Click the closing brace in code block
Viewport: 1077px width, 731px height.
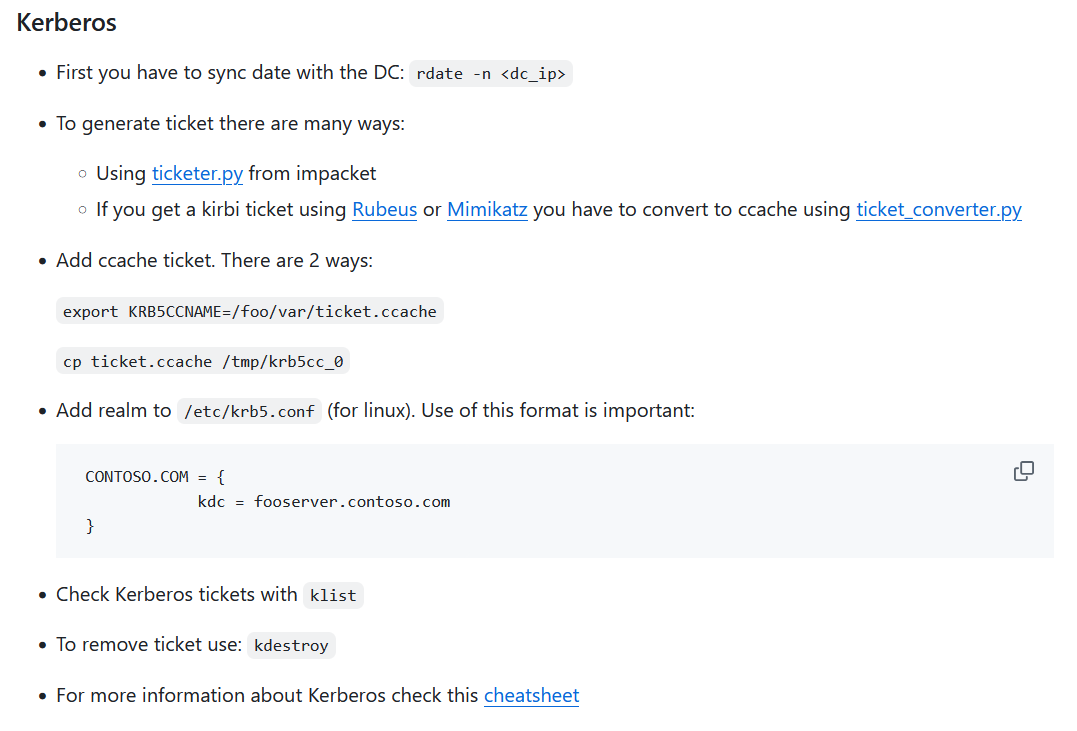pos(90,525)
